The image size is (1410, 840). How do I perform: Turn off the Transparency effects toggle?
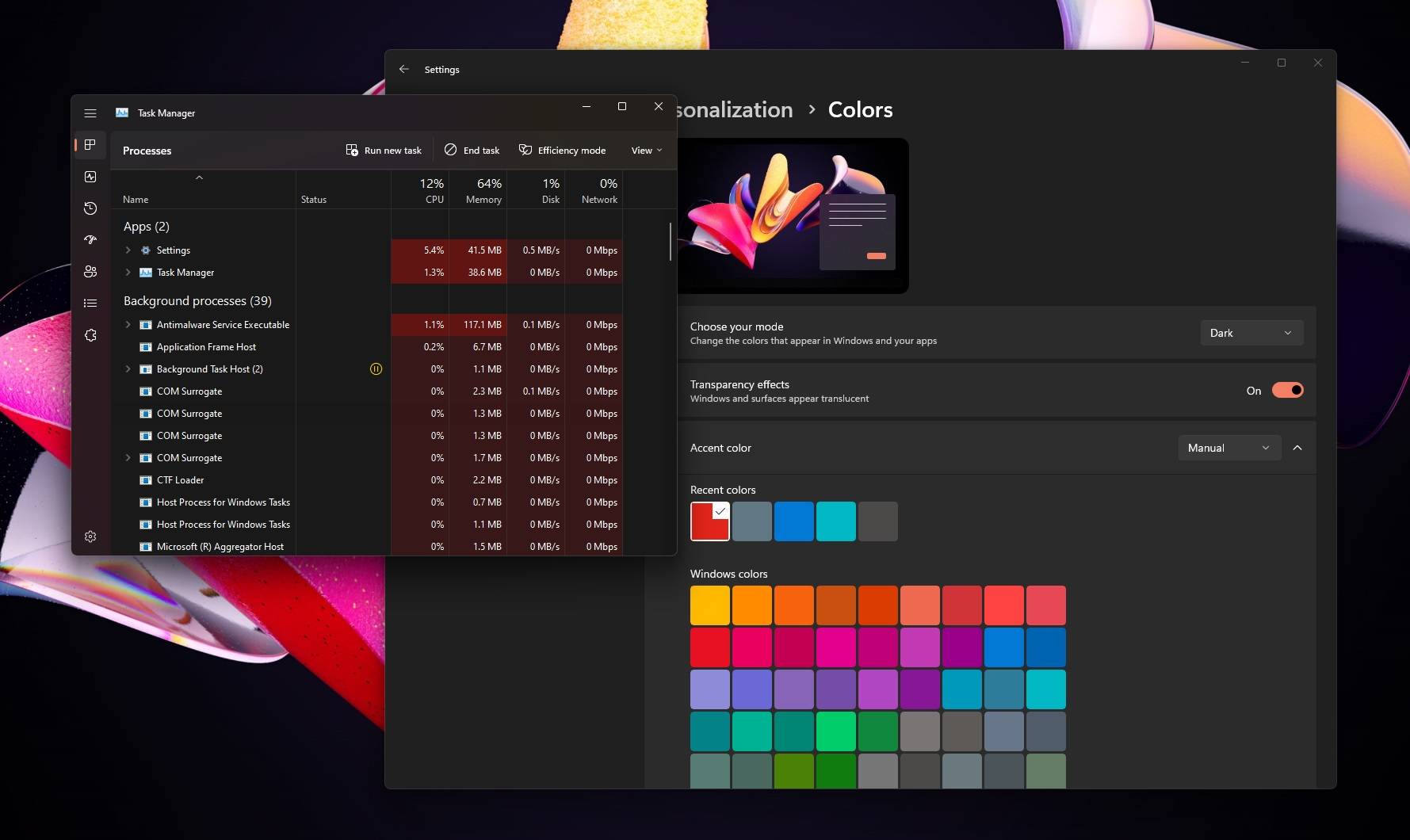(1287, 390)
